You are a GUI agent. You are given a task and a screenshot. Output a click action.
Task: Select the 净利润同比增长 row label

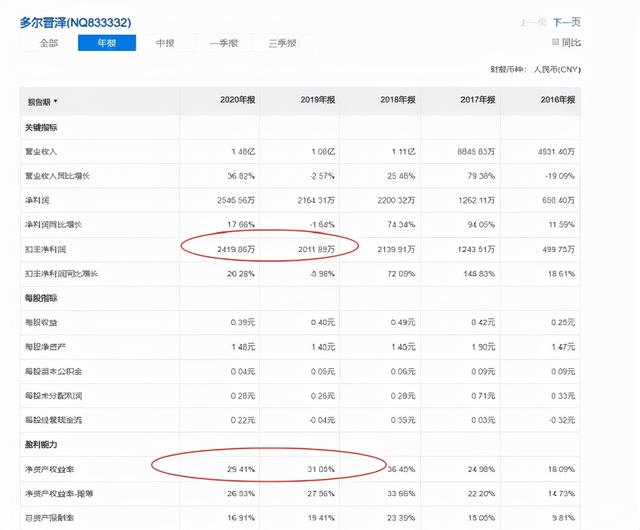click(x=53, y=225)
